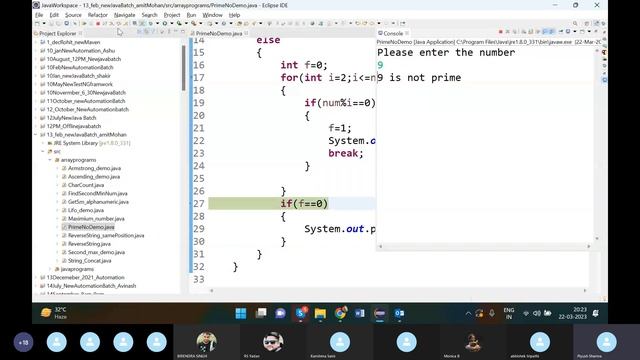Viewport: 640px width, 360px height.
Task: Select RS Yadav participant thumbnail
Action: pyautogui.click(x=273, y=343)
